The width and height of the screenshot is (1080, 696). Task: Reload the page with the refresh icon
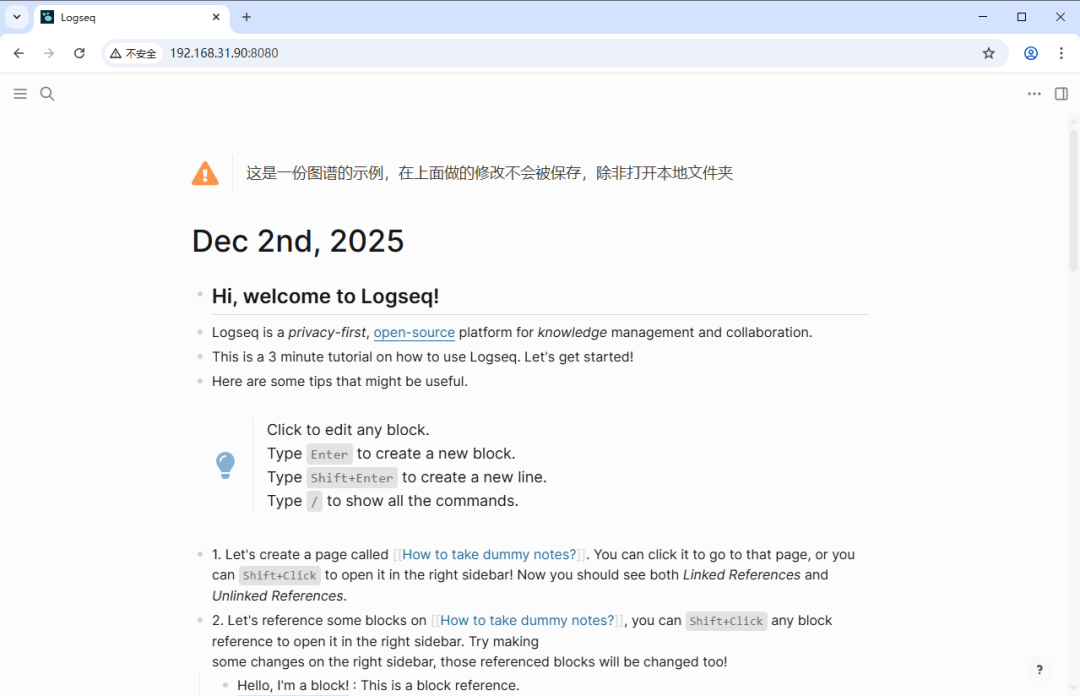click(79, 53)
